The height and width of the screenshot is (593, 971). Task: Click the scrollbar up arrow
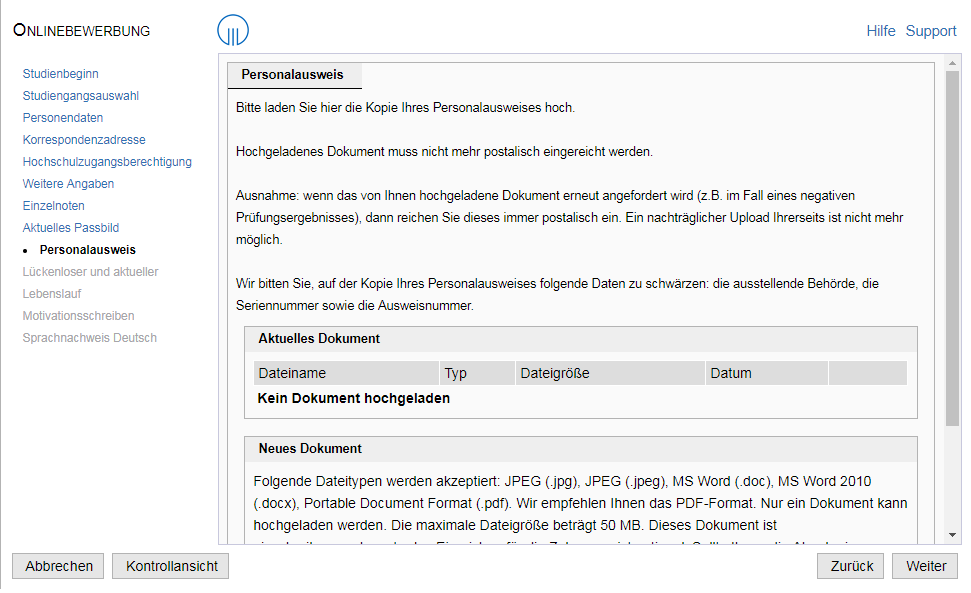952,63
